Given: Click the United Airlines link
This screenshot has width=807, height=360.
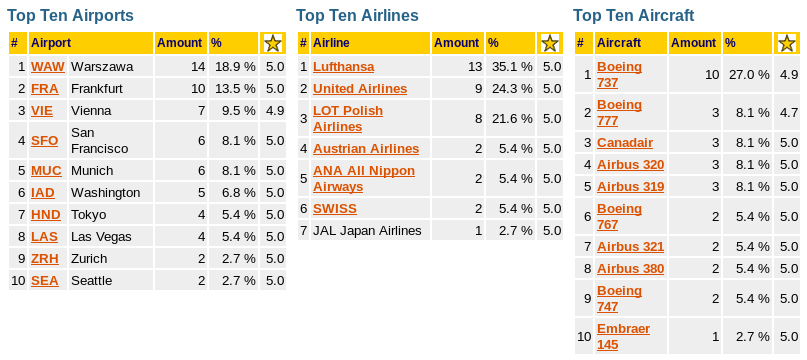Looking at the screenshot, I should tap(360, 89).
